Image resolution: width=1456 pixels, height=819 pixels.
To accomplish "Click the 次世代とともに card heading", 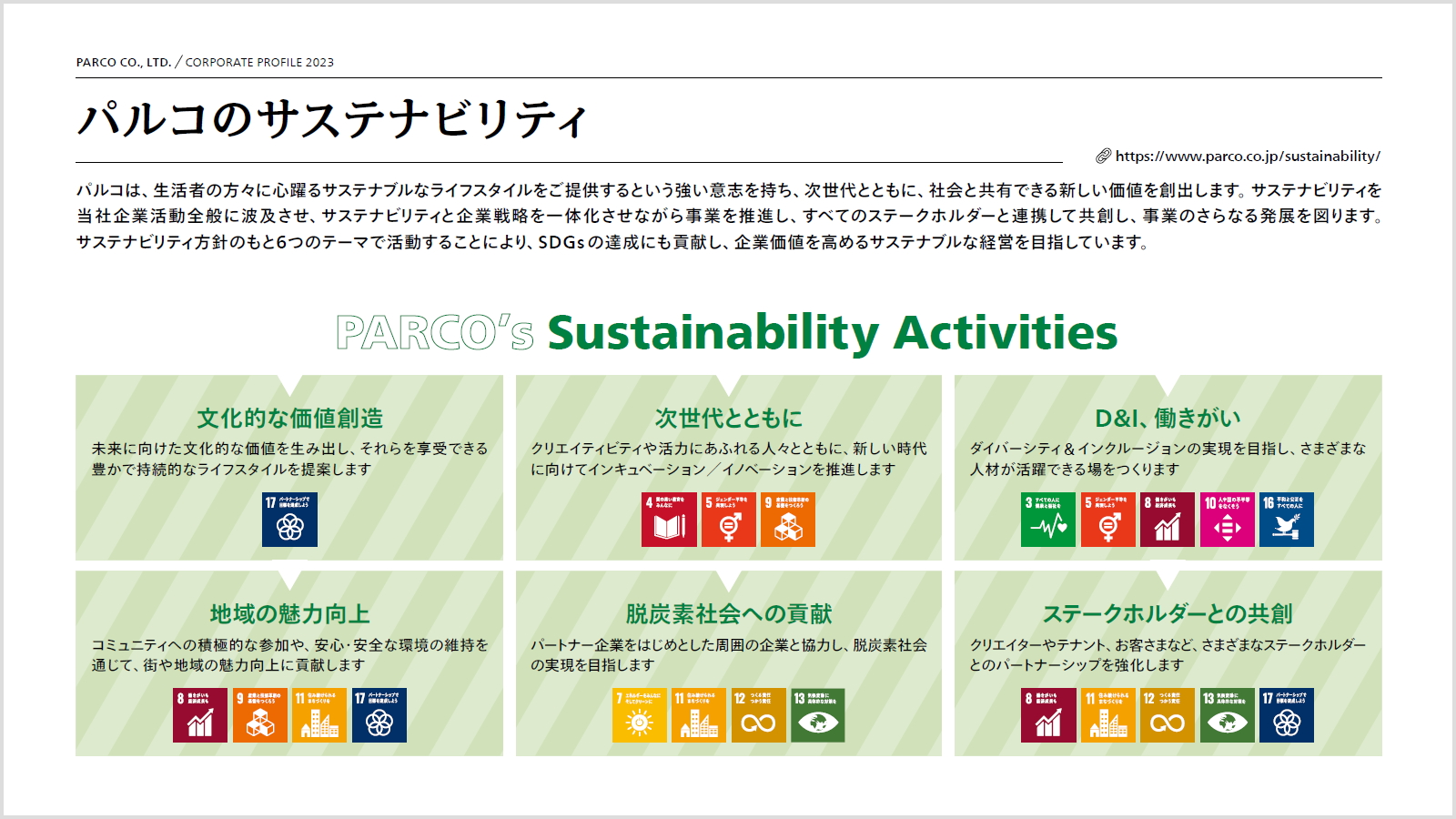I will coord(729,419).
